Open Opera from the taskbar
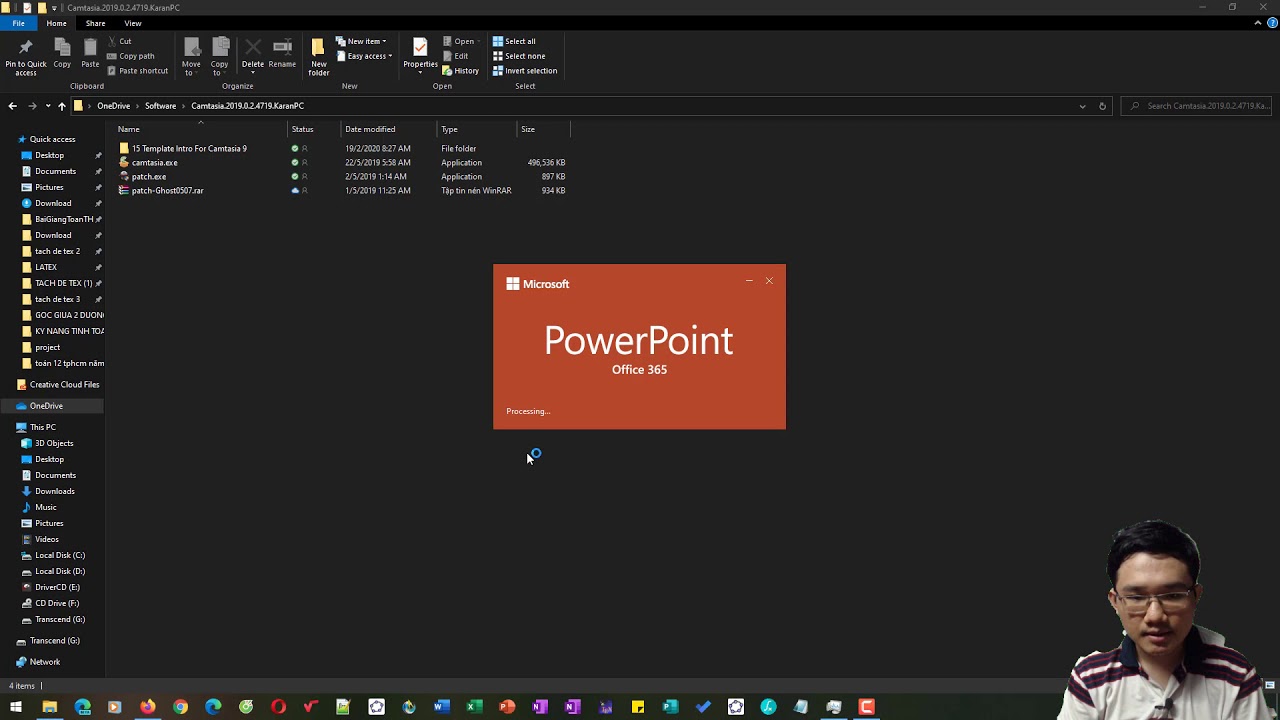Viewport: 1280px width, 720px height. (278, 707)
